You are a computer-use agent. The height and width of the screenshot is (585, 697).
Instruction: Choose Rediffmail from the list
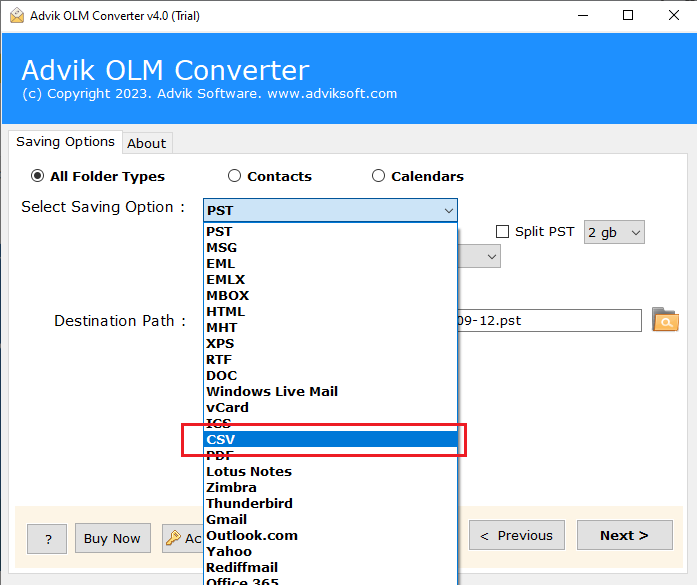tap(330, 568)
